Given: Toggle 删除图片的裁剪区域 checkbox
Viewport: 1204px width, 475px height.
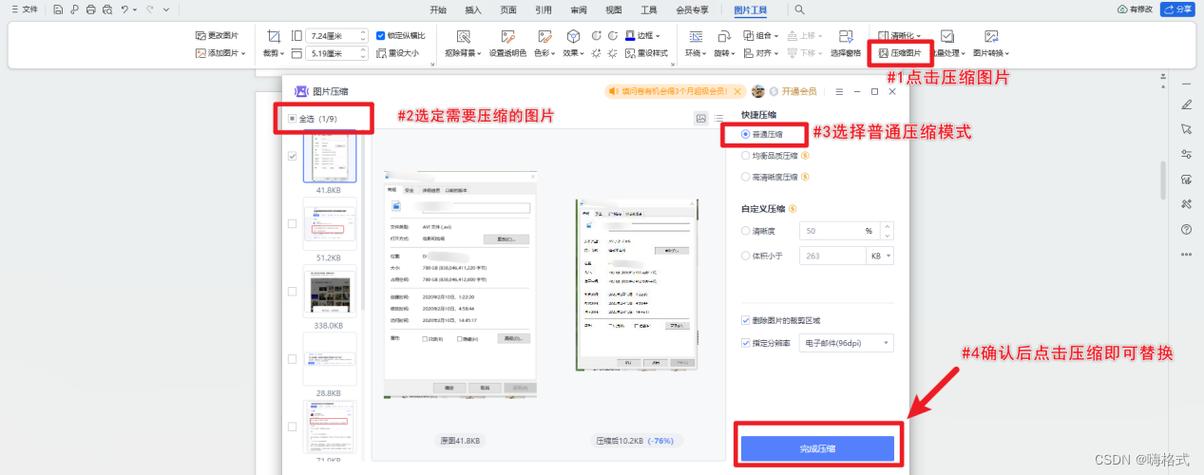Looking at the screenshot, I should (746, 320).
